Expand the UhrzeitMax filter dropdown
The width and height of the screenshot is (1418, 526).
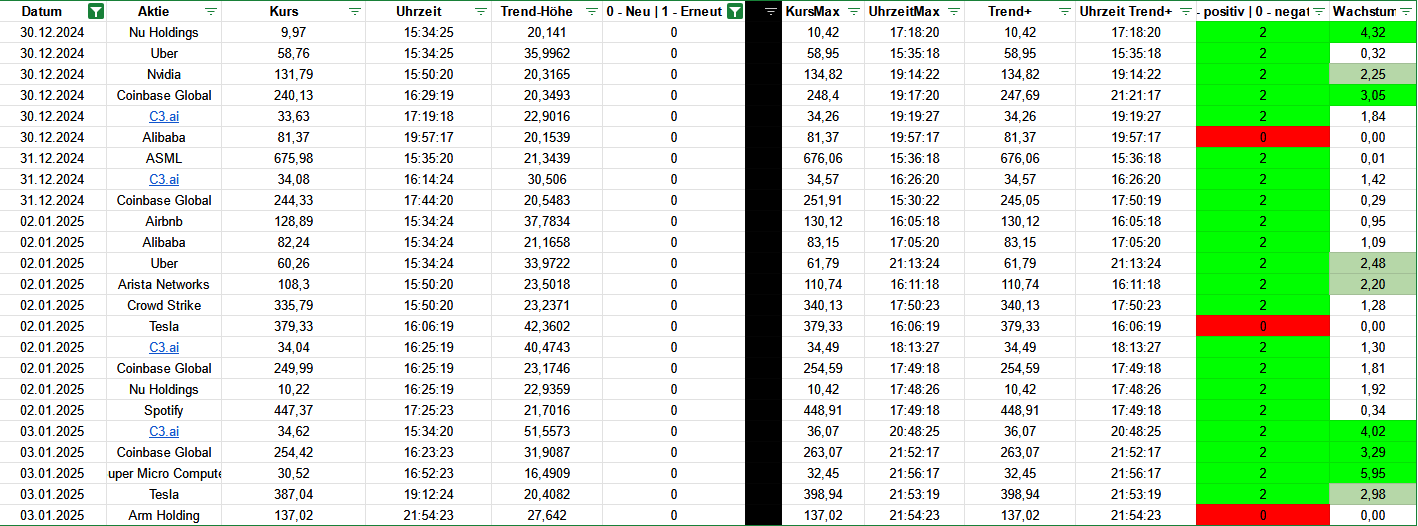click(x=953, y=12)
